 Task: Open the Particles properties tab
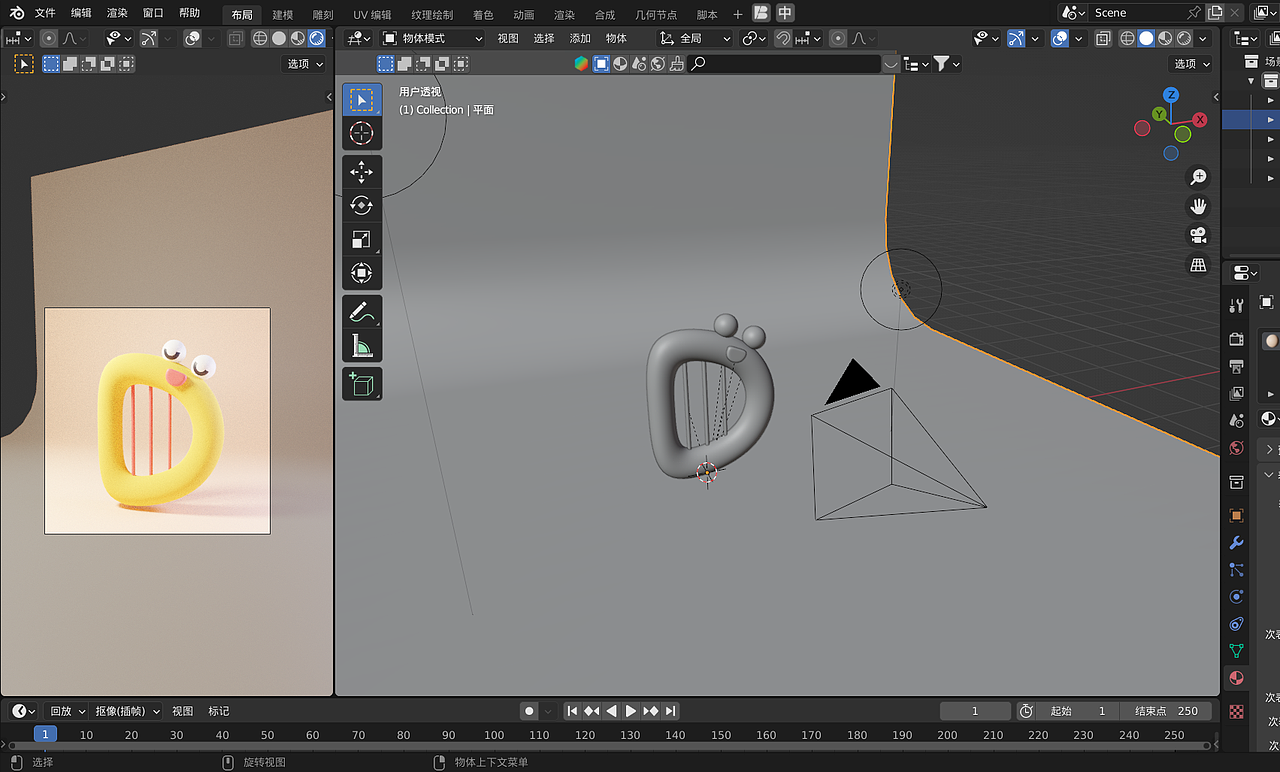pos(1237,570)
